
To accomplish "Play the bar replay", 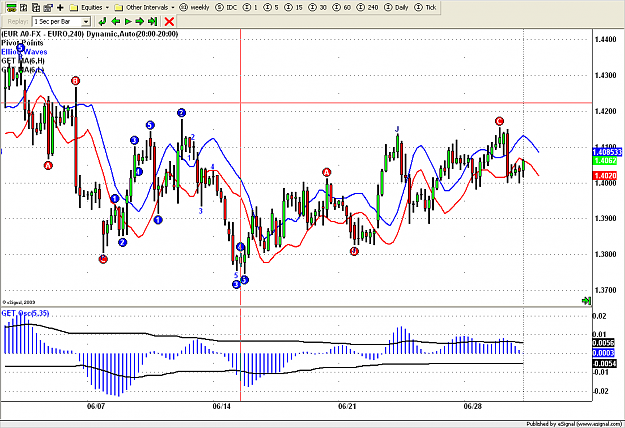I will 128,22.
